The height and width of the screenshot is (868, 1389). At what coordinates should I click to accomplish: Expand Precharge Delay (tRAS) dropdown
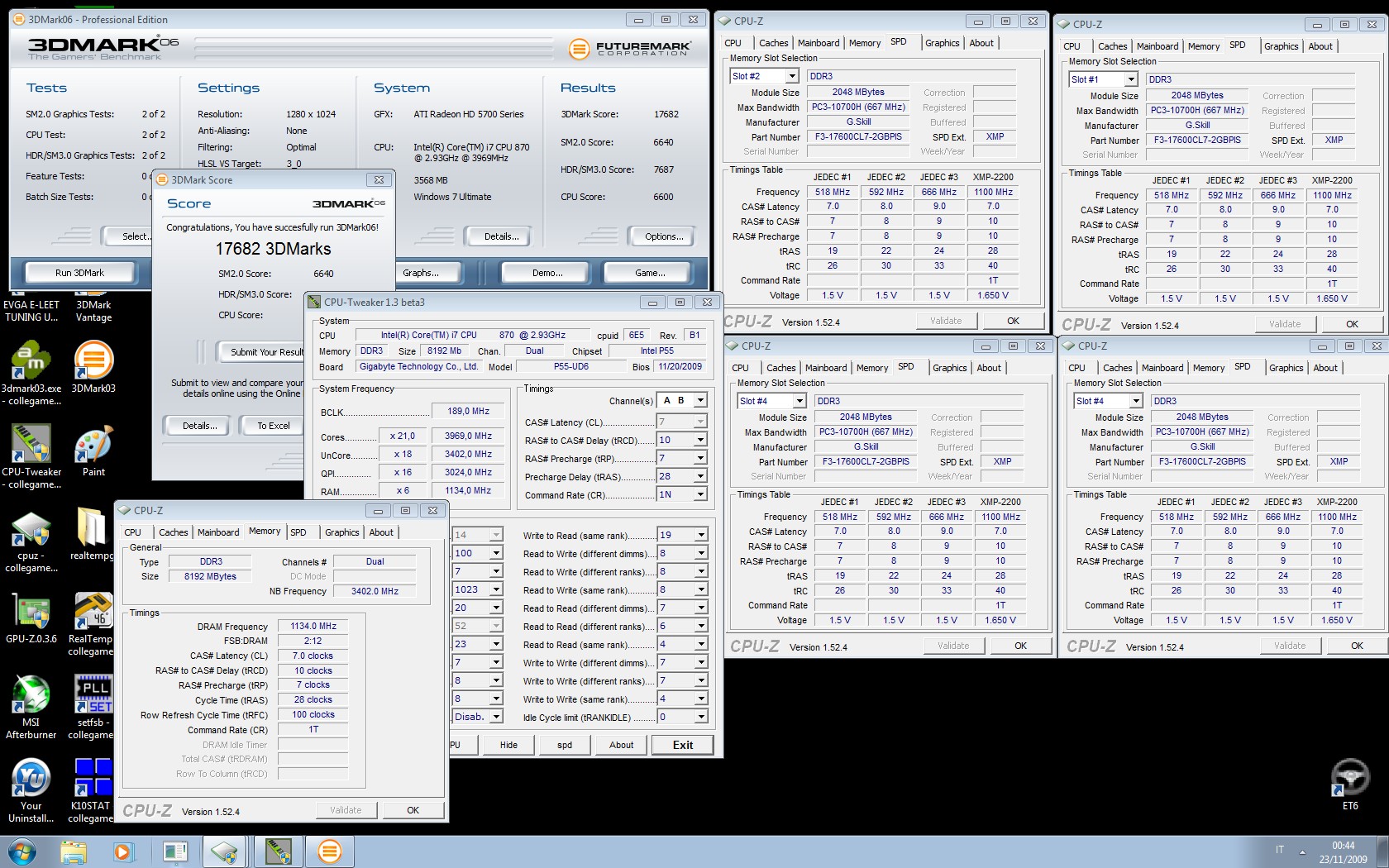pos(700,476)
